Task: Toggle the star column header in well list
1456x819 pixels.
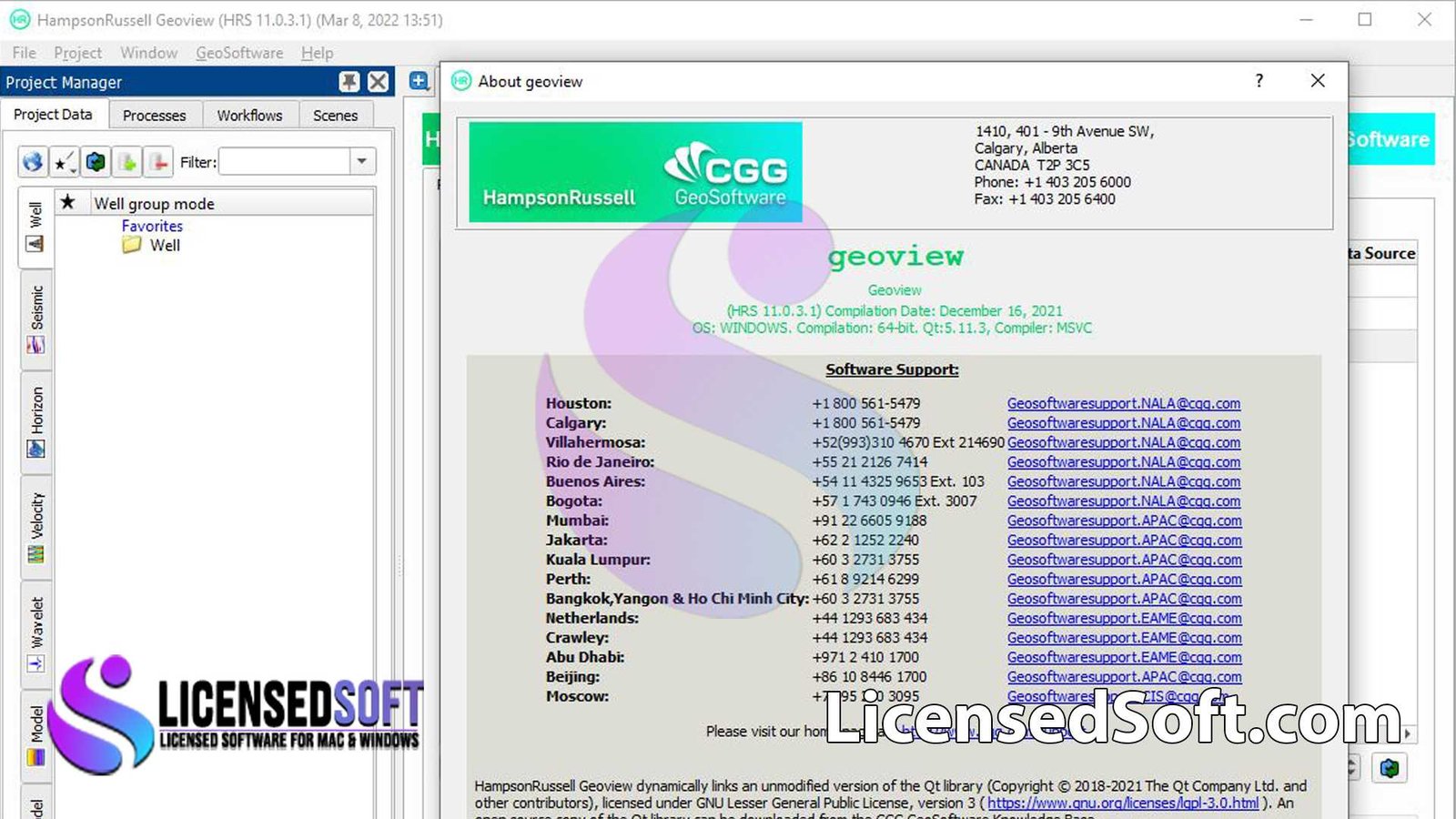Action: tap(69, 201)
